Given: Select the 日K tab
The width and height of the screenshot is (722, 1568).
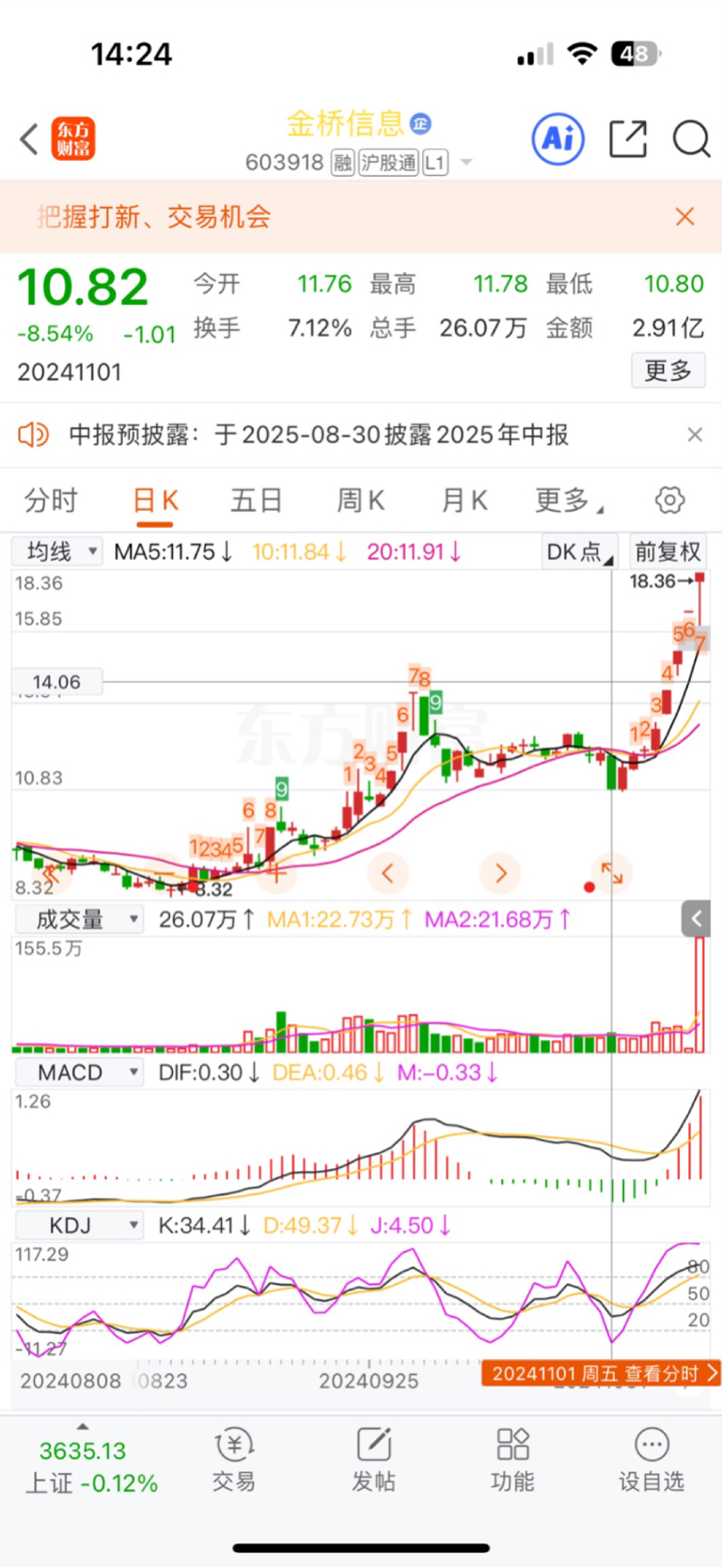Looking at the screenshot, I should click(x=155, y=500).
